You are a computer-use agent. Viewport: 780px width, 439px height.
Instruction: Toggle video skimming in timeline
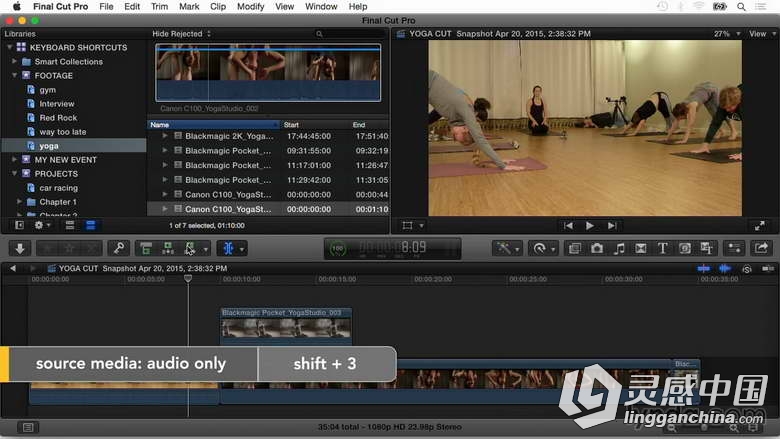pos(703,268)
